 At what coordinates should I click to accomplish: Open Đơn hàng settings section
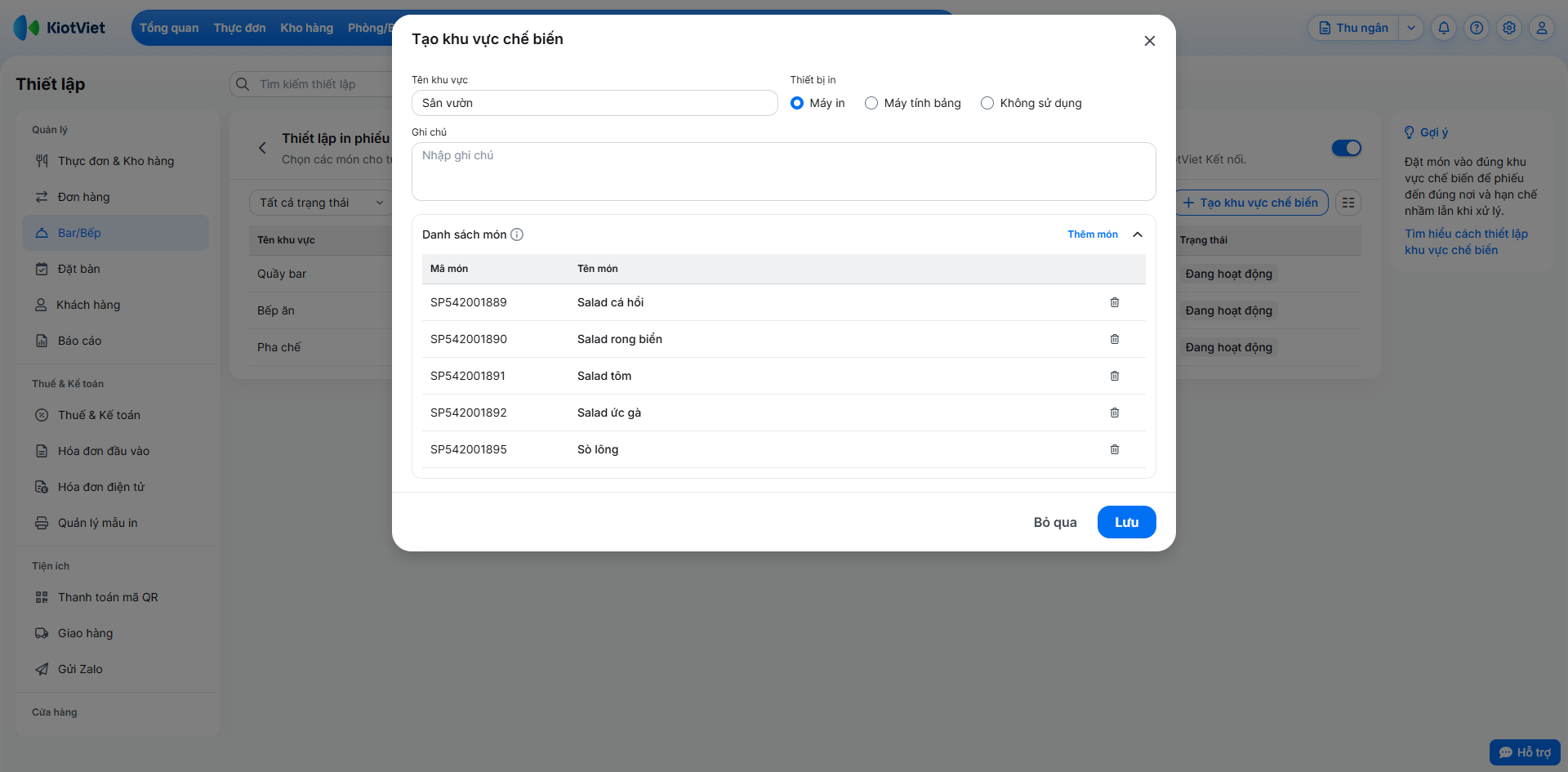pyautogui.click(x=116, y=197)
